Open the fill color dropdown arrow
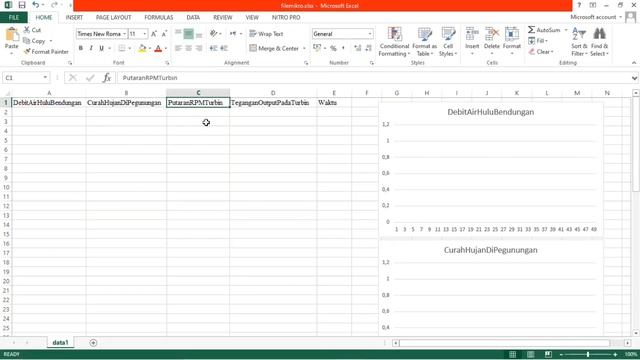The height and width of the screenshot is (360, 640). [x=150, y=49]
